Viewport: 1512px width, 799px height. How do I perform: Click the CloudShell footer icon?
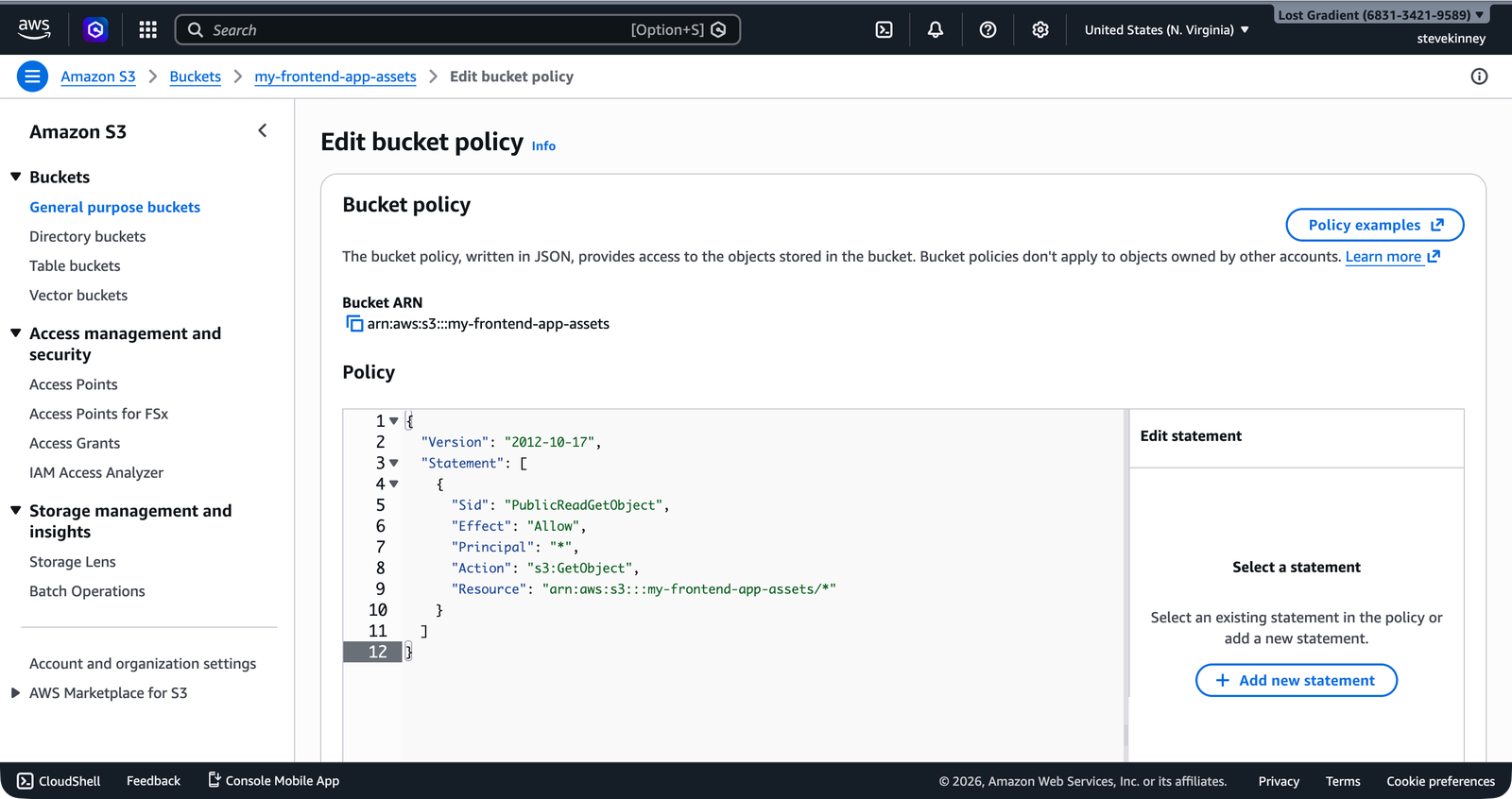click(x=26, y=781)
